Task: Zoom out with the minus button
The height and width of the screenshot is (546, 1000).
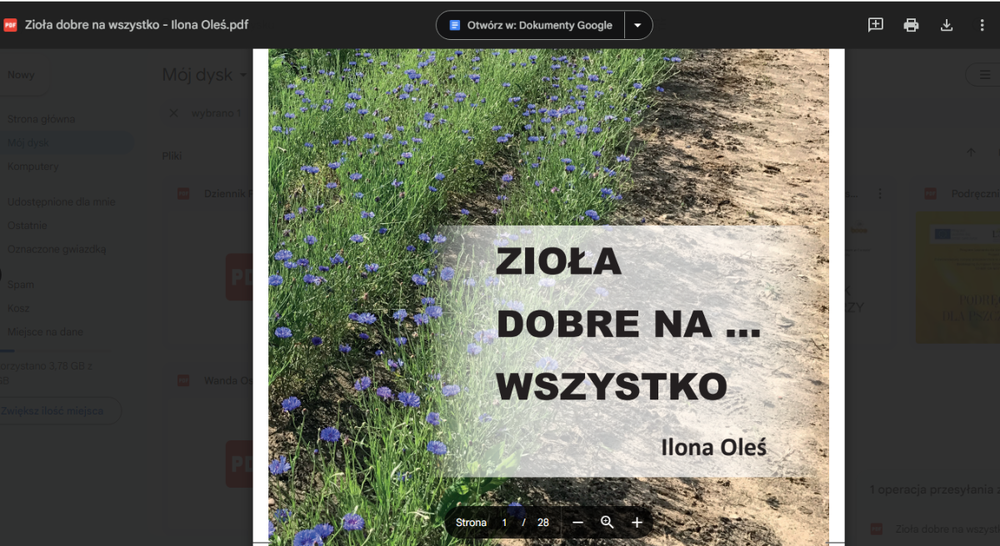Action: tap(578, 522)
